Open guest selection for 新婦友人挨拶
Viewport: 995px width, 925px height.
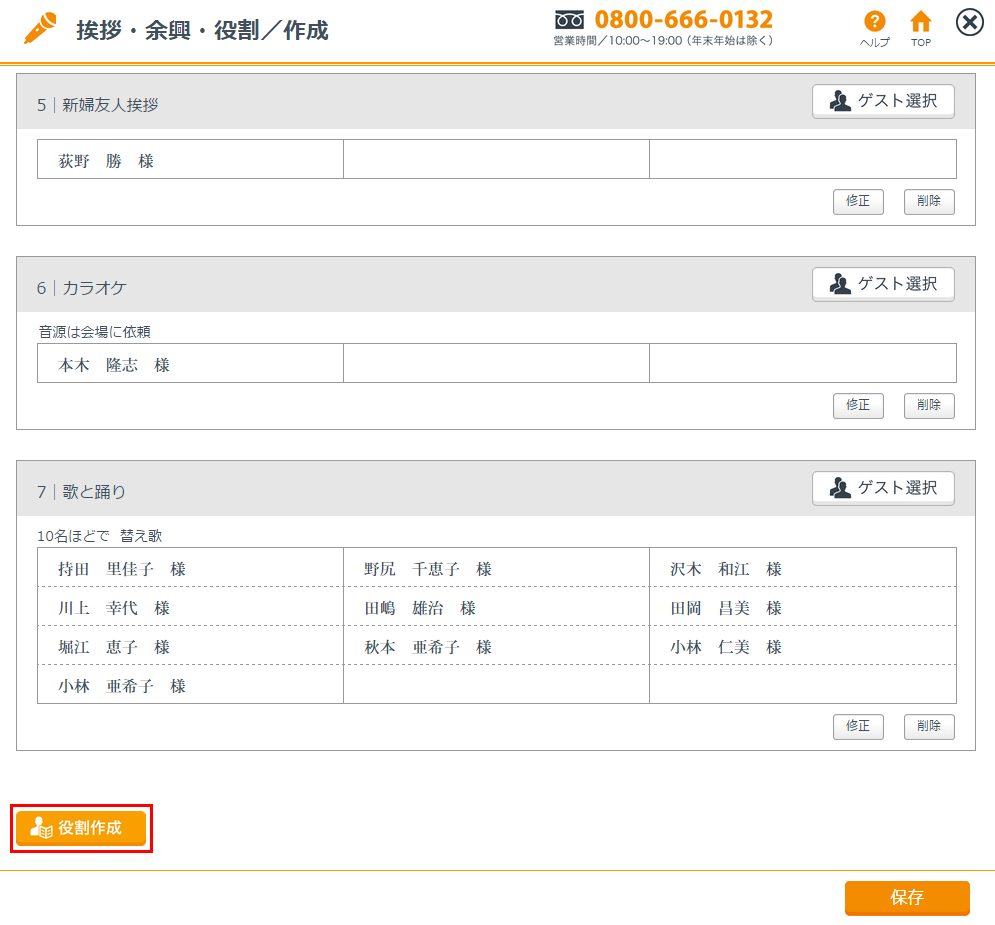coord(883,101)
